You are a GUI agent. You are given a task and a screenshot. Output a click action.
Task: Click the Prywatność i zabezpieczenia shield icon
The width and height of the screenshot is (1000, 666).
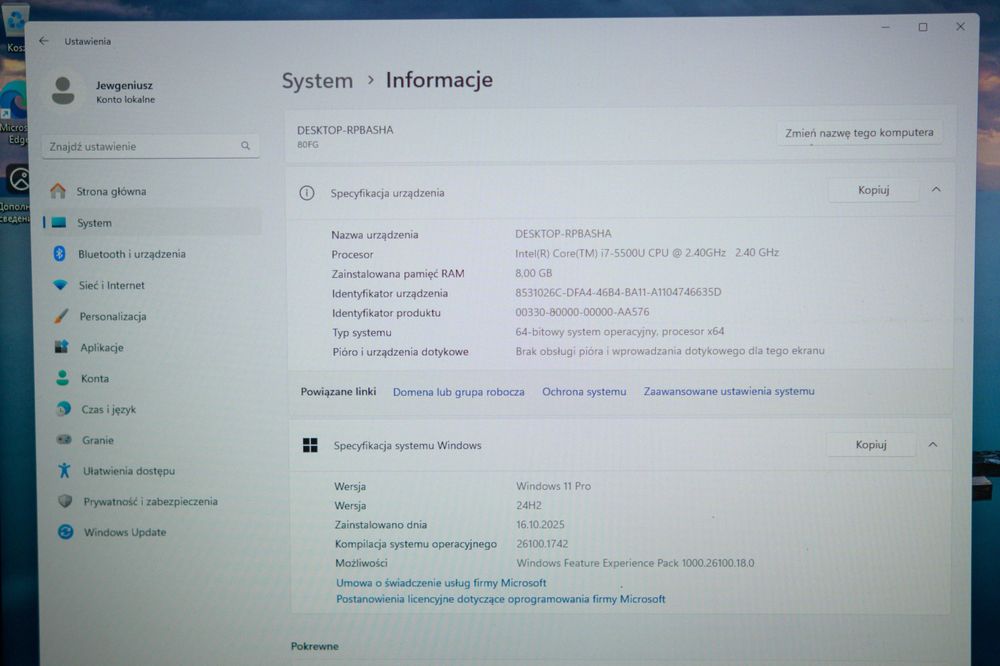click(65, 501)
